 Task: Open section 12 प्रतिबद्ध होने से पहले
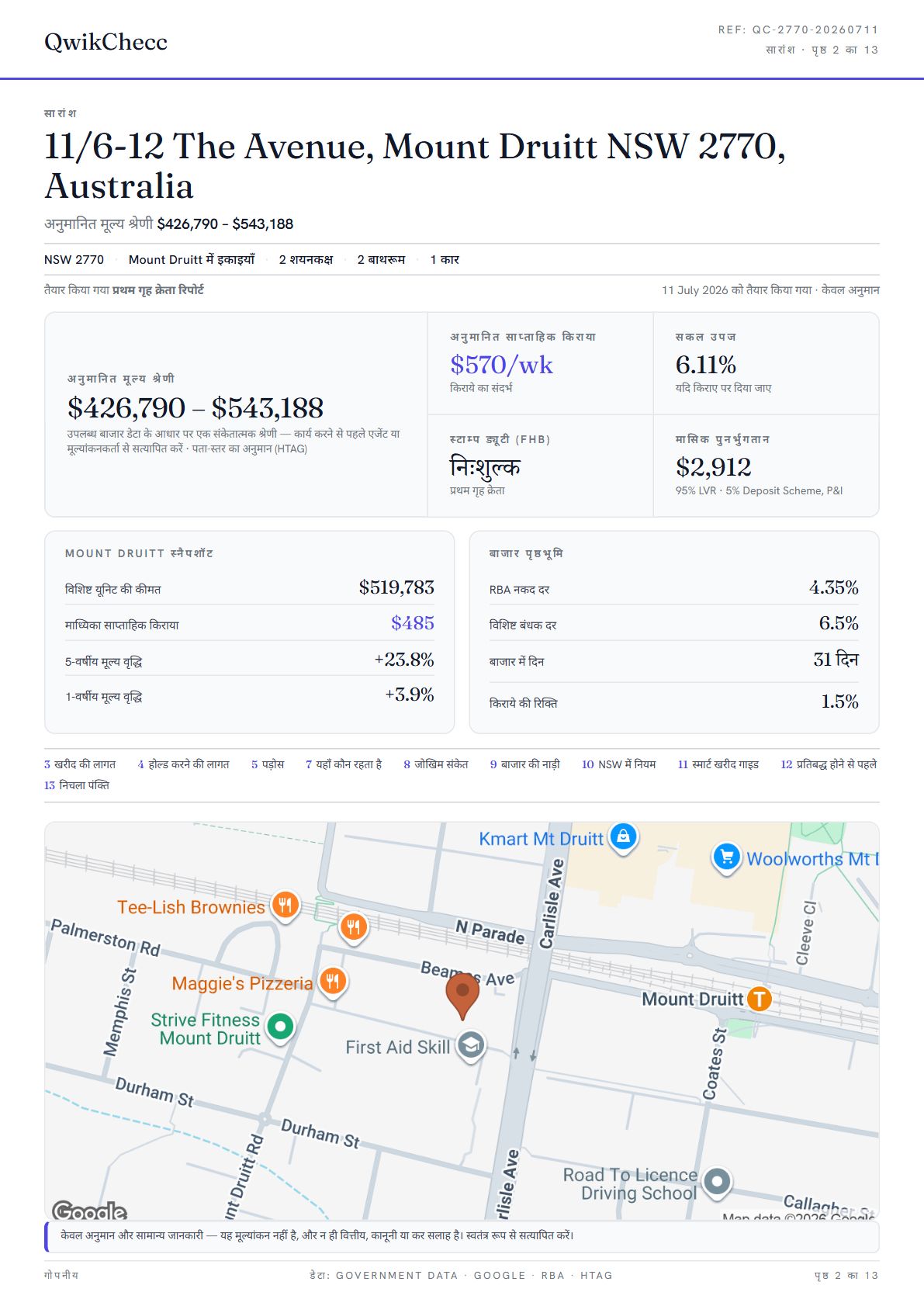[x=829, y=764]
